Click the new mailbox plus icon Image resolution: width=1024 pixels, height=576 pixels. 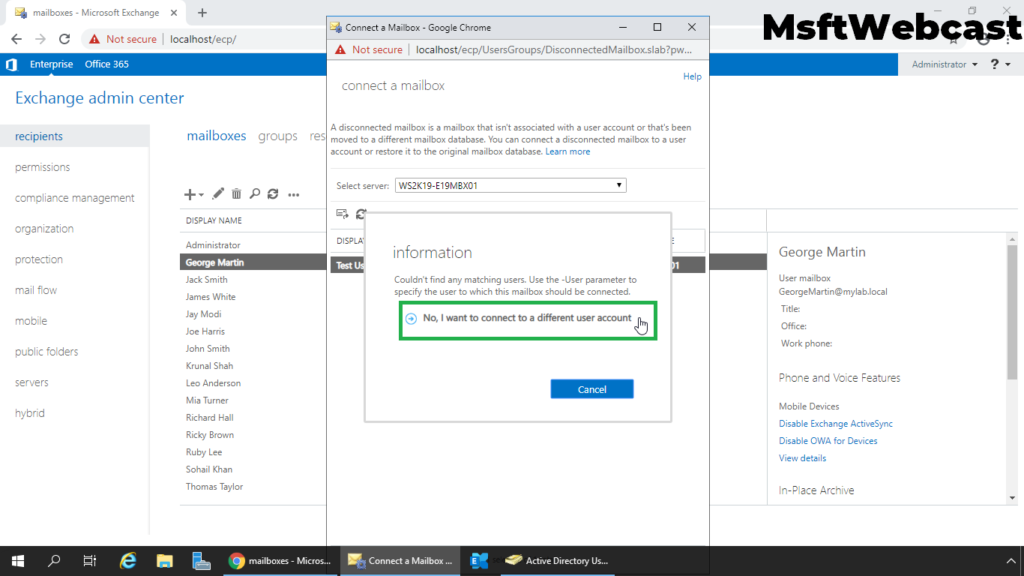click(189, 194)
